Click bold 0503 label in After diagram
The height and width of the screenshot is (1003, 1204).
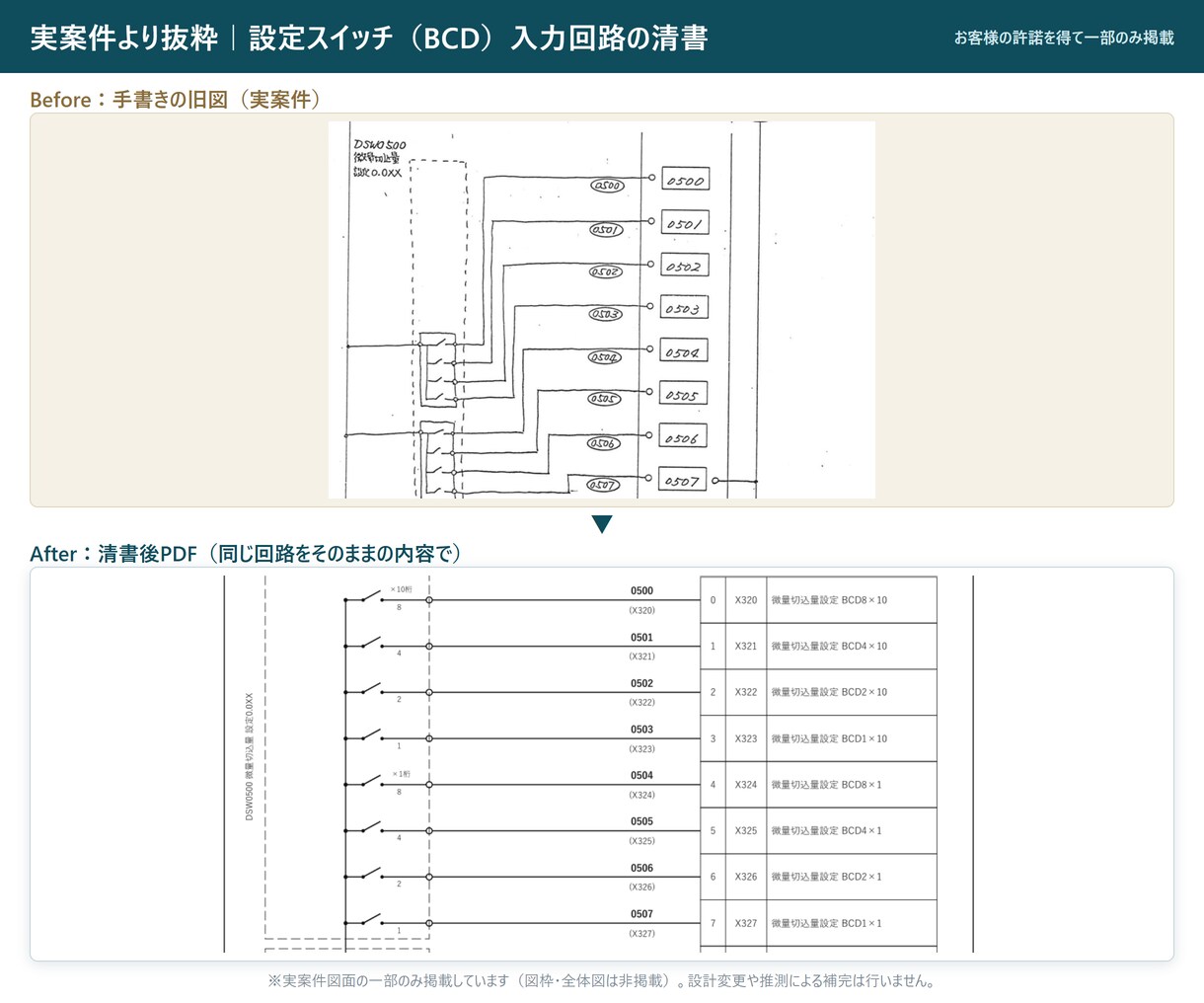pyautogui.click(x=642, y=730)
